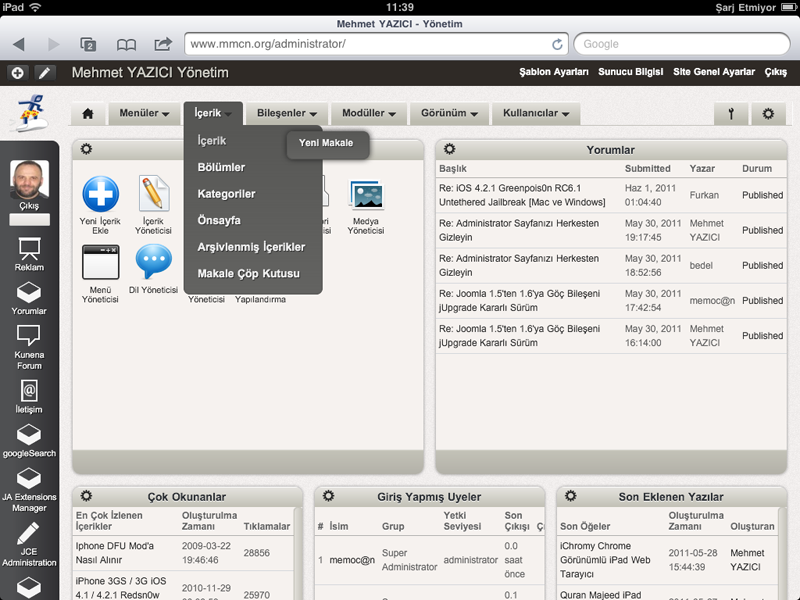Open Yorumlar in the sidebar
This screenshot has width=800, height=600.
29,298
